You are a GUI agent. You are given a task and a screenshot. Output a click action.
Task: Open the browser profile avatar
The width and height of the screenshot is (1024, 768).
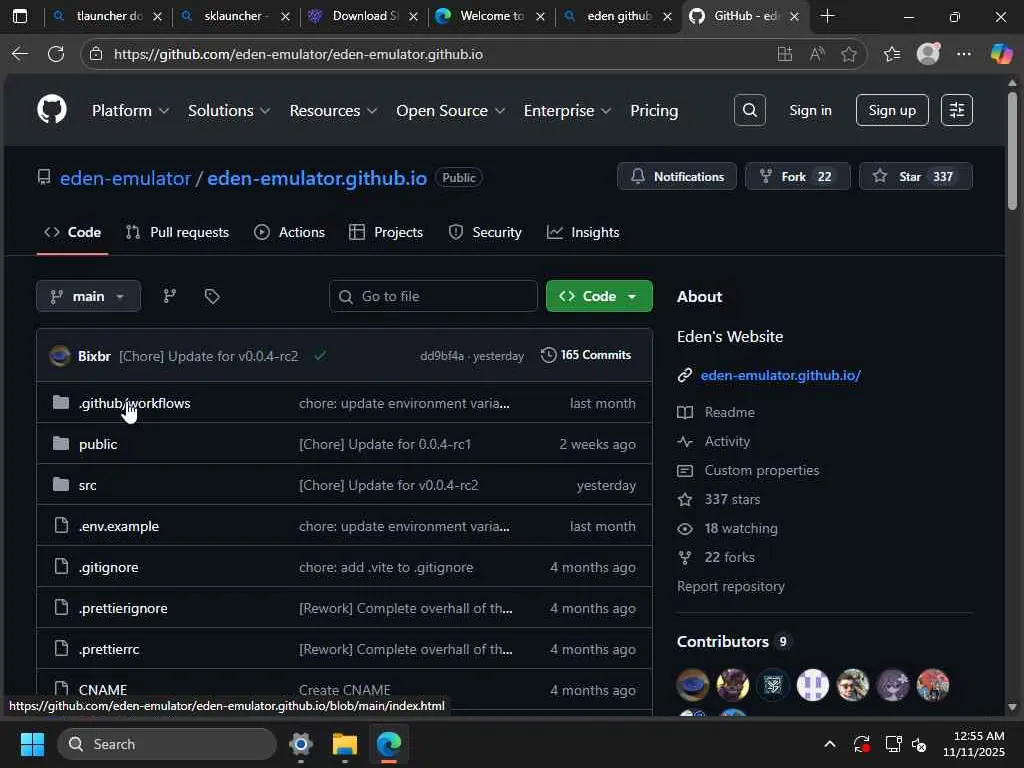pyautogui.click(x=928, y=54)
